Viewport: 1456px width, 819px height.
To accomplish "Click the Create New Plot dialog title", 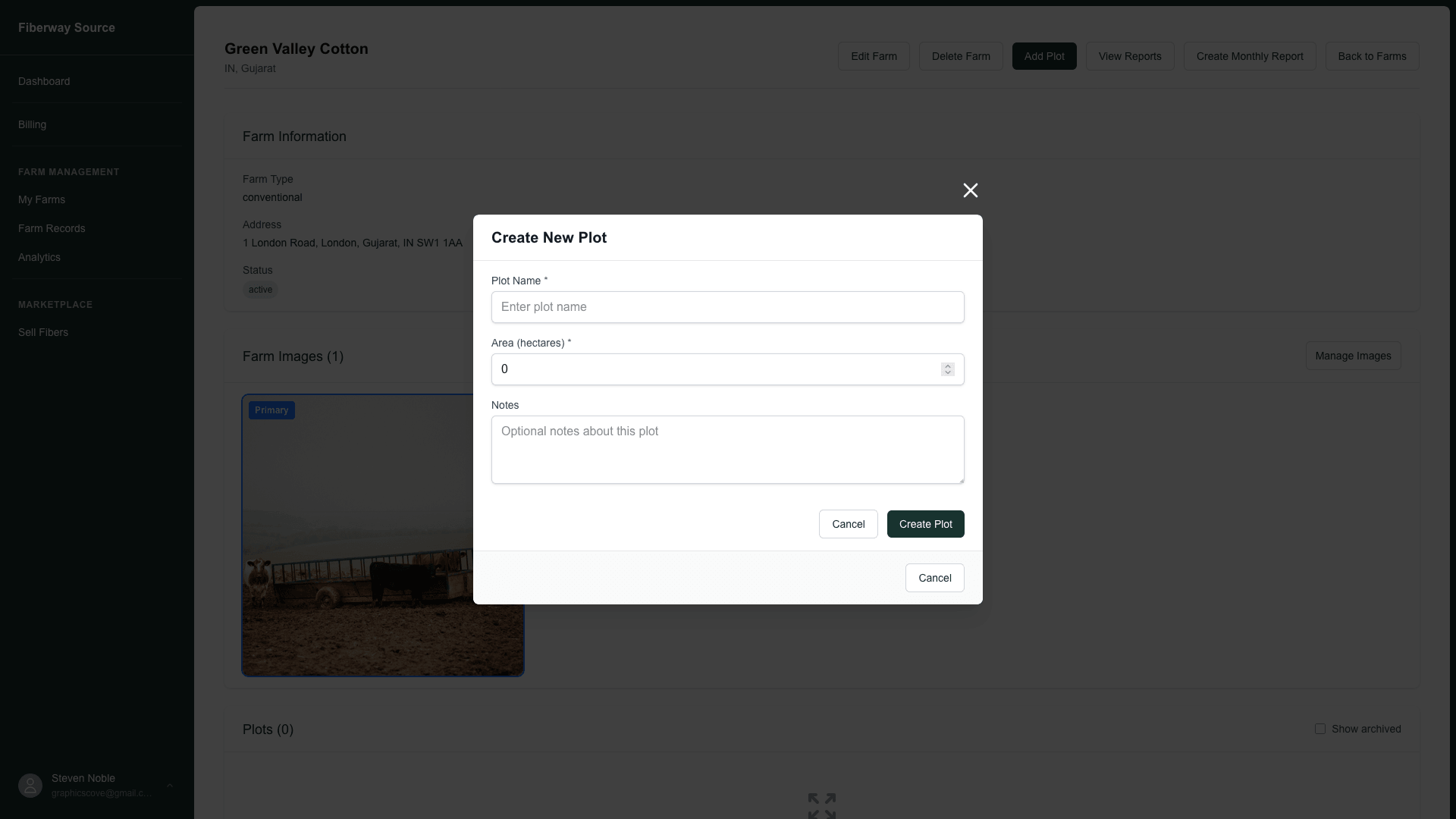I will [549, 237].
